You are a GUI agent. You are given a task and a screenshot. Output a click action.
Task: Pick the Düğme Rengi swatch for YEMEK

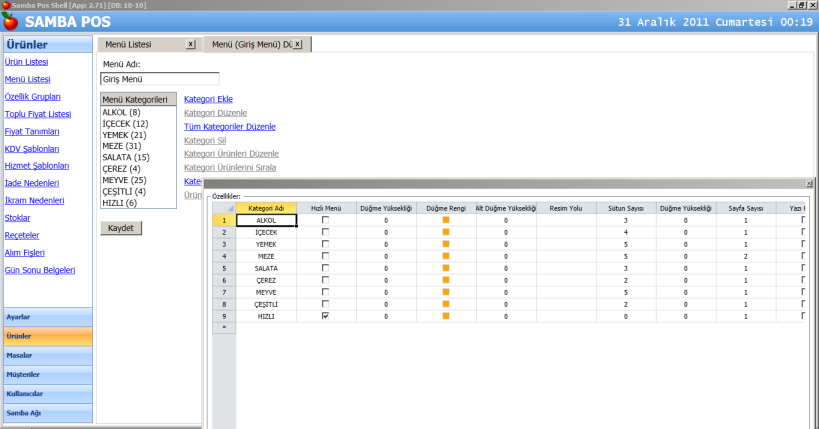tap(446, 243)
